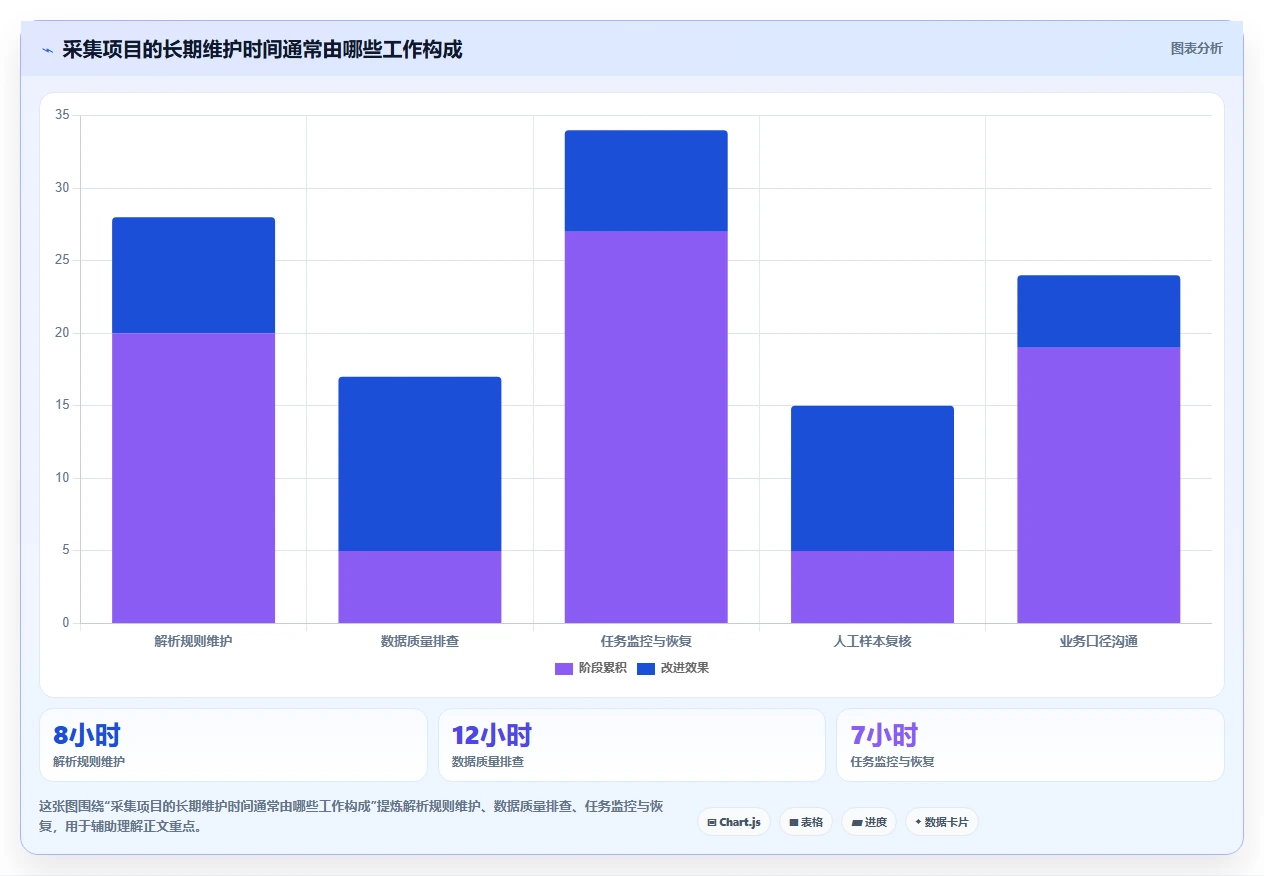Screen dimensions: 1264x876
Task: Click the purple segment of 数据质量排查 bar
Action: (420, 587)
